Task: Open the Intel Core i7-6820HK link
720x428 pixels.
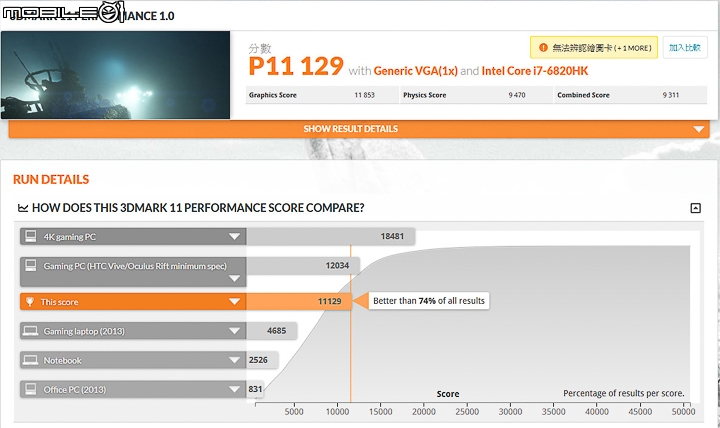Action: pyautogui.click(x=534, y=71)
